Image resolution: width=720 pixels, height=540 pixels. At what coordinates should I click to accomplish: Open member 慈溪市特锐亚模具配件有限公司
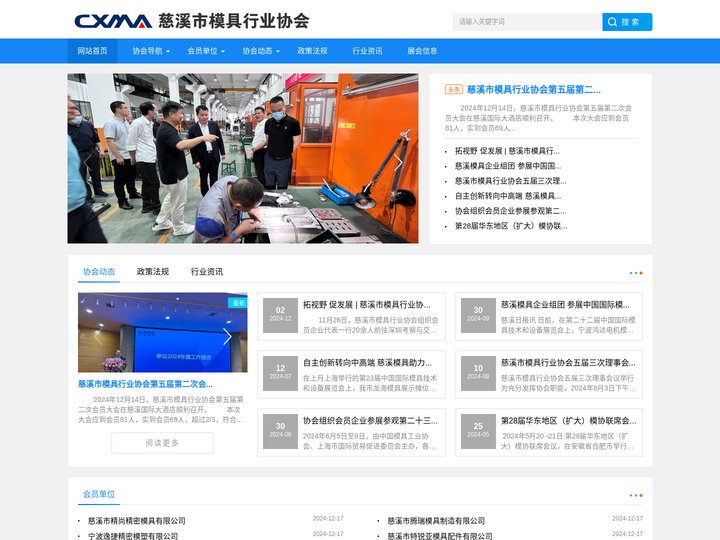point(440,536)
